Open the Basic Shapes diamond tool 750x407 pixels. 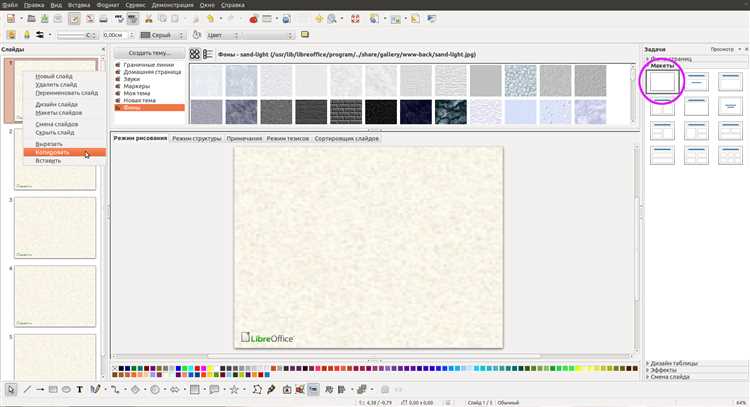click(x=135, y=389)
